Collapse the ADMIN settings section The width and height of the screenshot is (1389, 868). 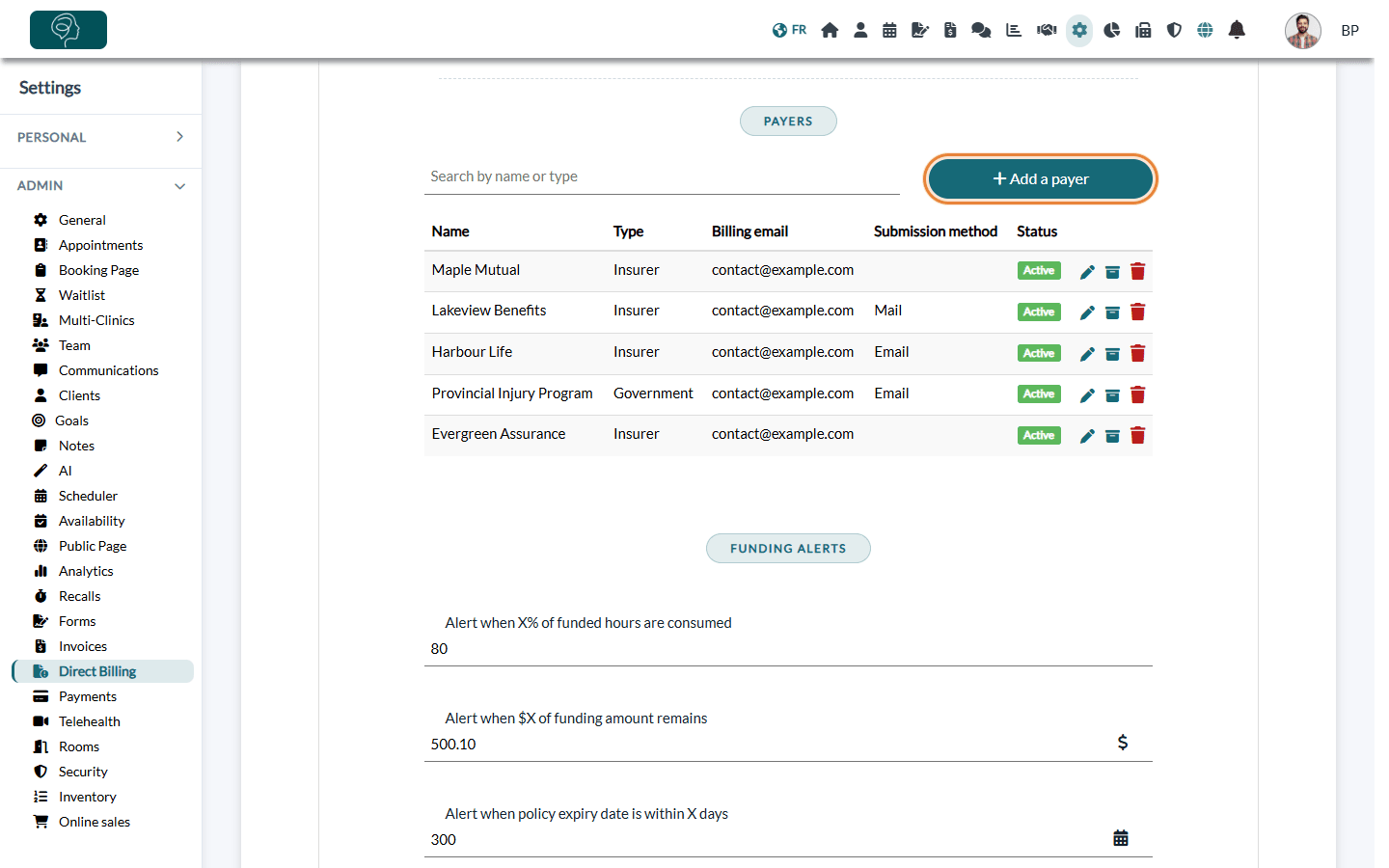(x=100, y=185)
